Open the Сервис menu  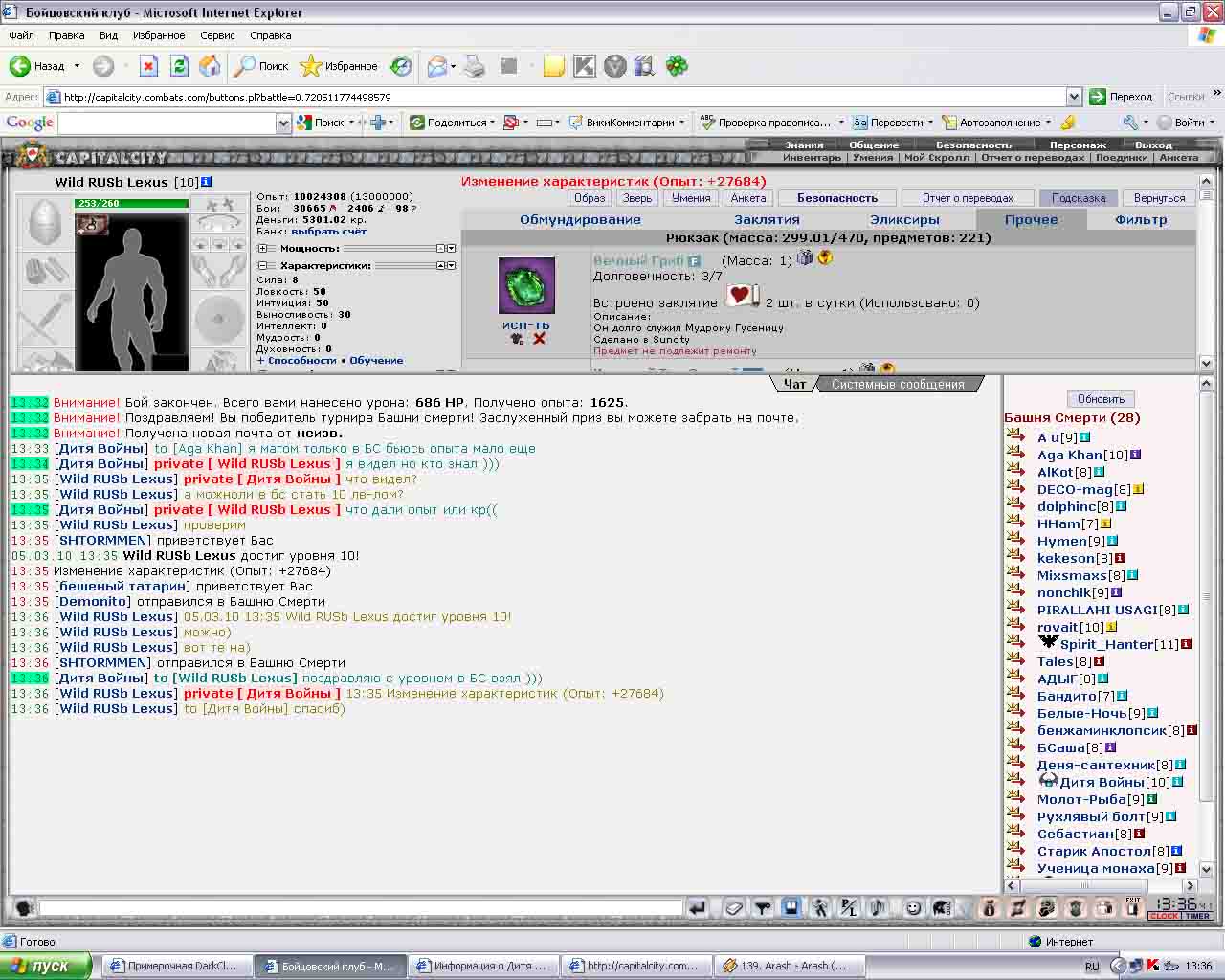pyautogui.click(x=217, y=35)
